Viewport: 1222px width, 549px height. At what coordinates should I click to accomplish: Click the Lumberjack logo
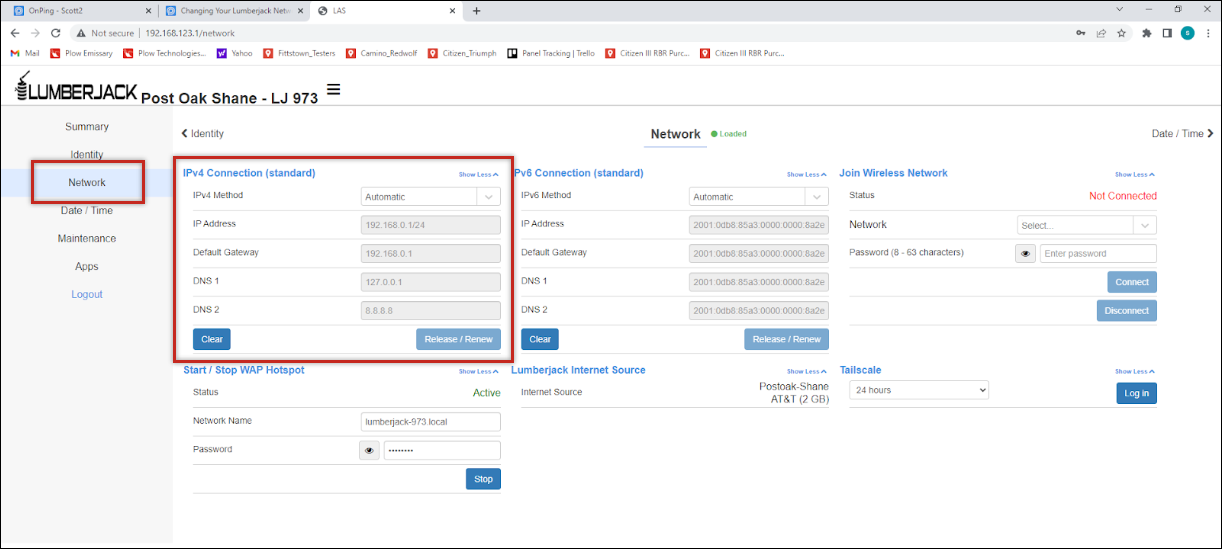point(76,88)
